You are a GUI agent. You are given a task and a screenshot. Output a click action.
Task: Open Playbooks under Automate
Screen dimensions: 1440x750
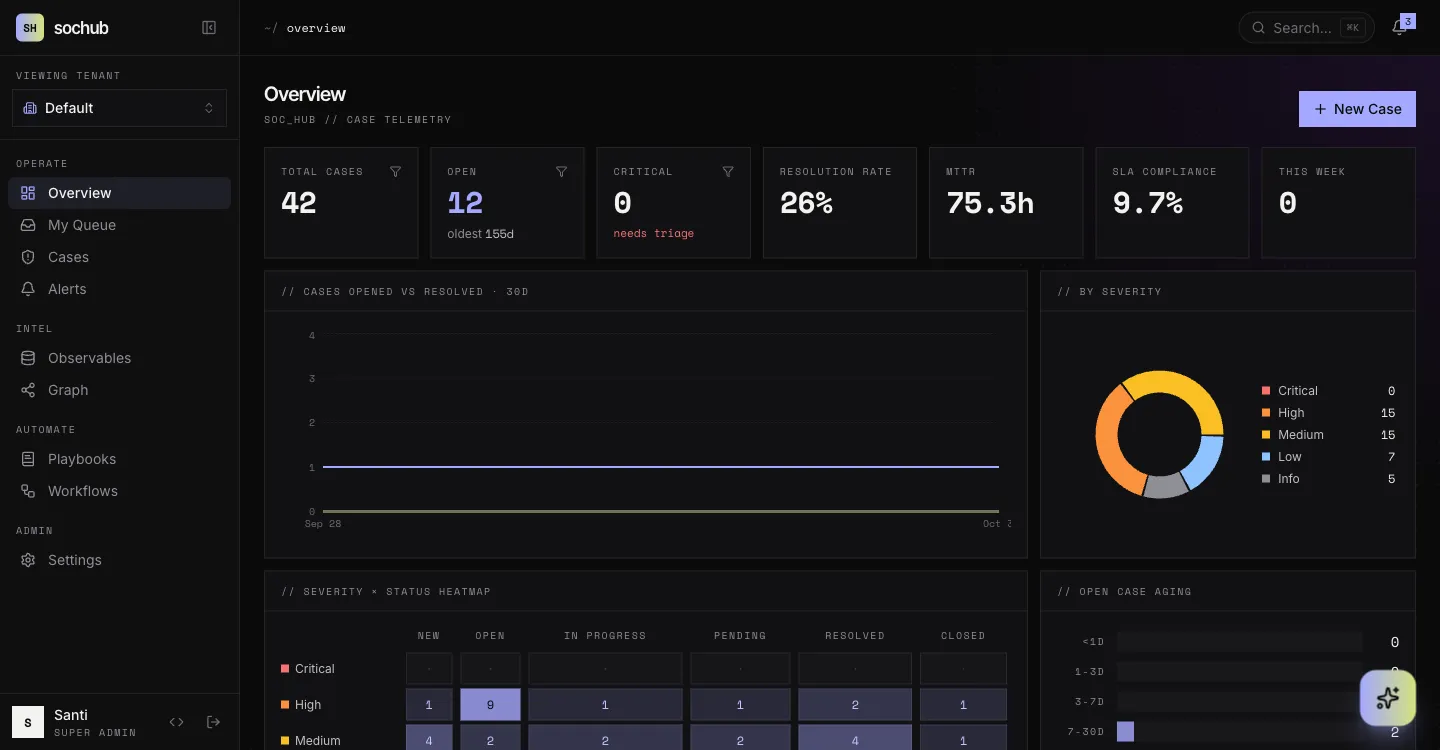click(x=119, y=459)
